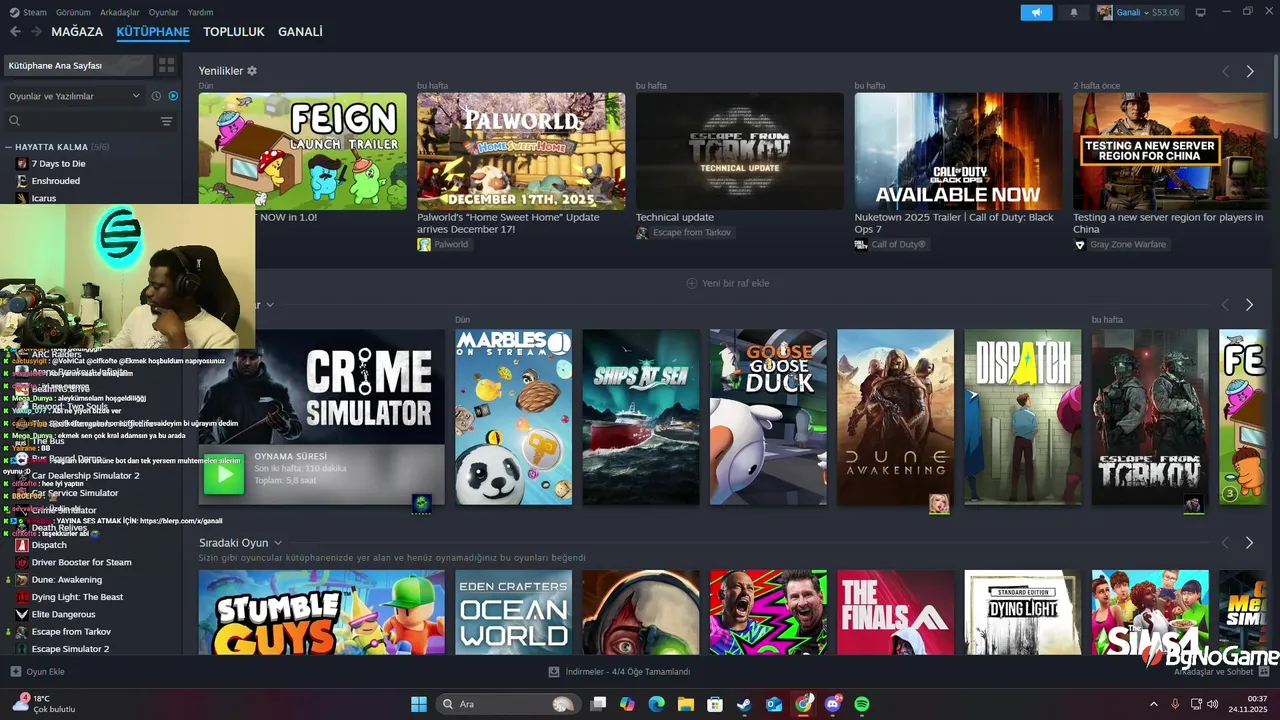Viewport: 1280px width, 720px height.
Task: Click the Big Picture mode monitor icon
Action: point(1201,12)
